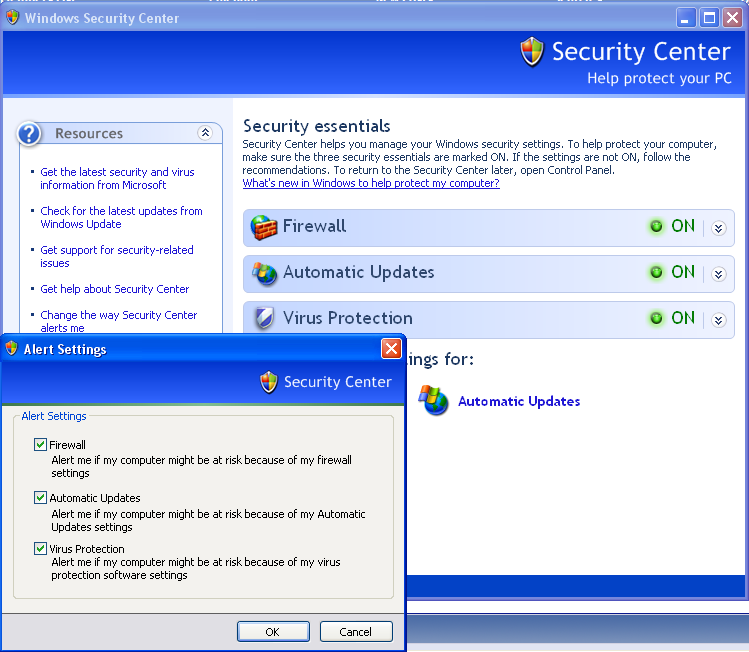Open Check for latest updates from Windows Update
The image size is (749, 652).
(121, 217)
